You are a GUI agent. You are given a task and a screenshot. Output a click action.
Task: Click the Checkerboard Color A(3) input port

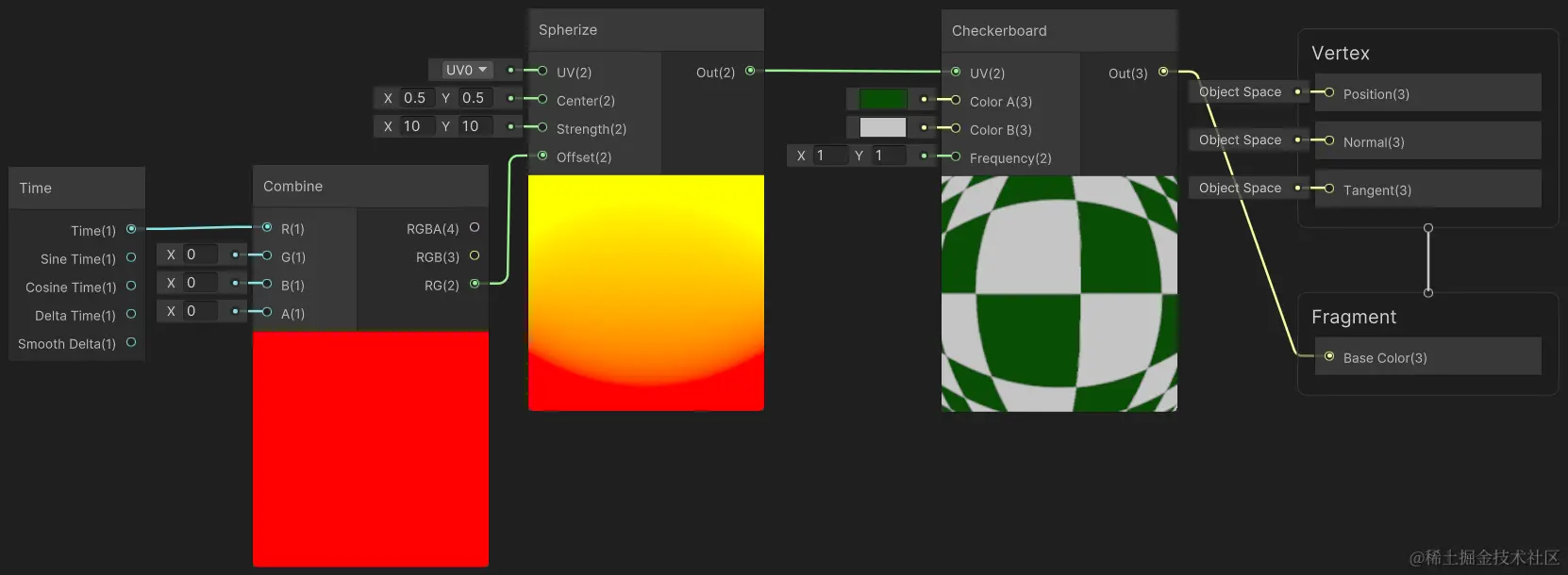[956, 100]
